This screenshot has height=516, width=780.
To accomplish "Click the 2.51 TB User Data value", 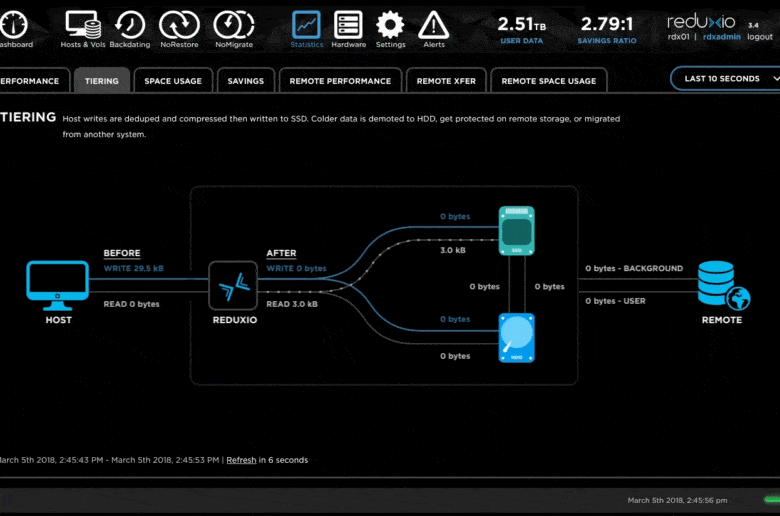I will point(521,24).
